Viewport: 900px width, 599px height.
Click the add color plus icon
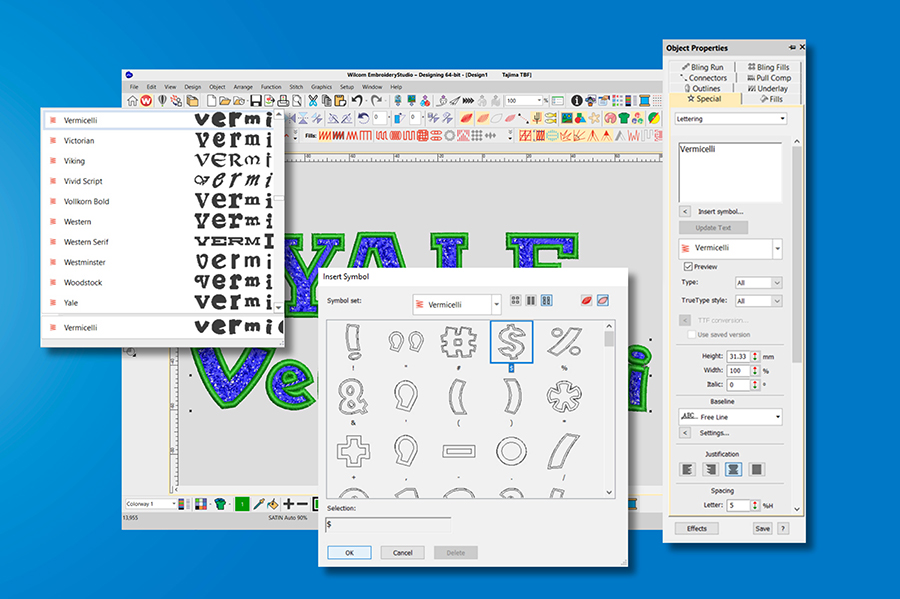288,504
